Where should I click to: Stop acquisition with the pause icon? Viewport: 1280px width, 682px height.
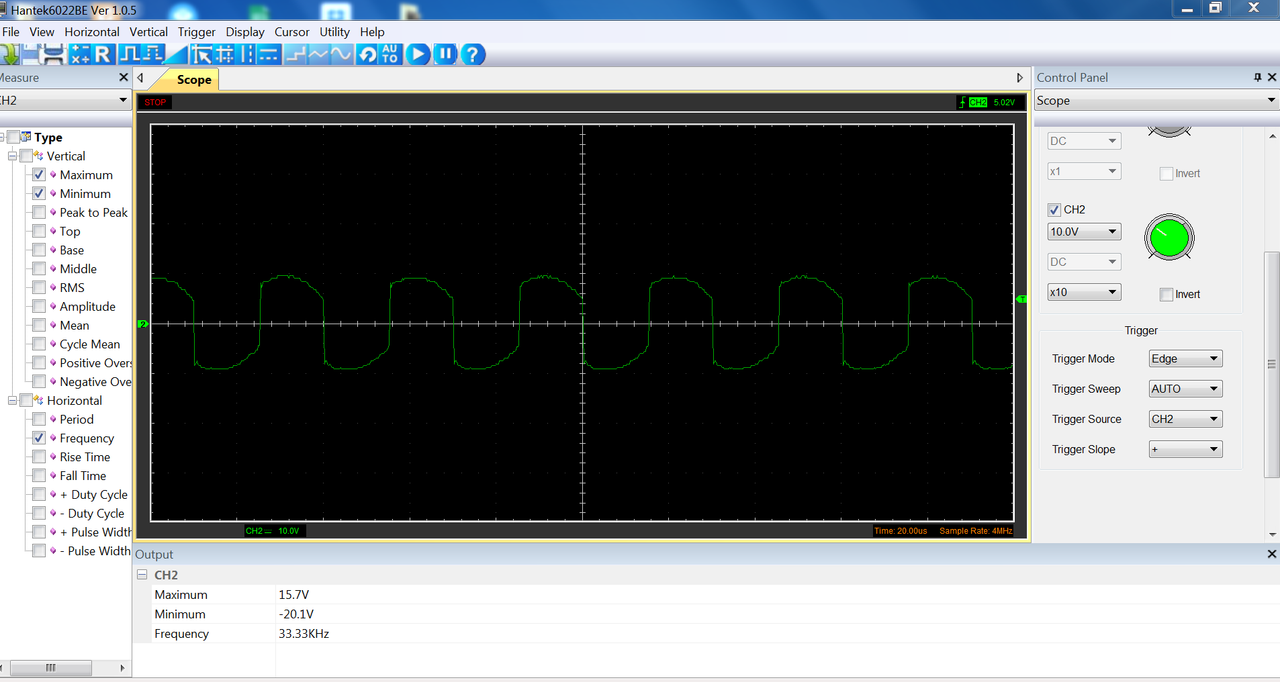click(445, 54)
